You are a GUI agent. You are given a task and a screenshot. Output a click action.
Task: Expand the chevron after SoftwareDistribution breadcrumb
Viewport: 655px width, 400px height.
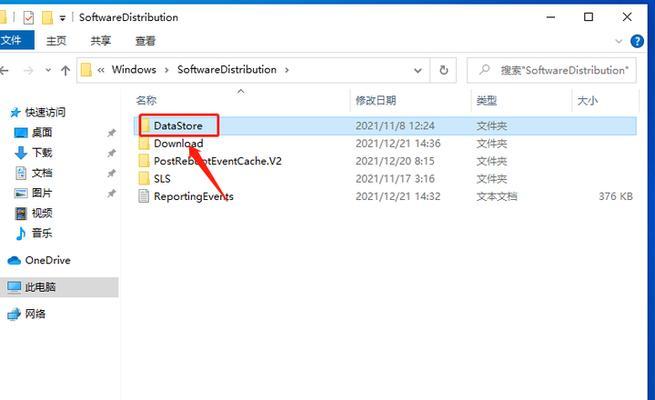pyautogui.click(x=287, y=70)
